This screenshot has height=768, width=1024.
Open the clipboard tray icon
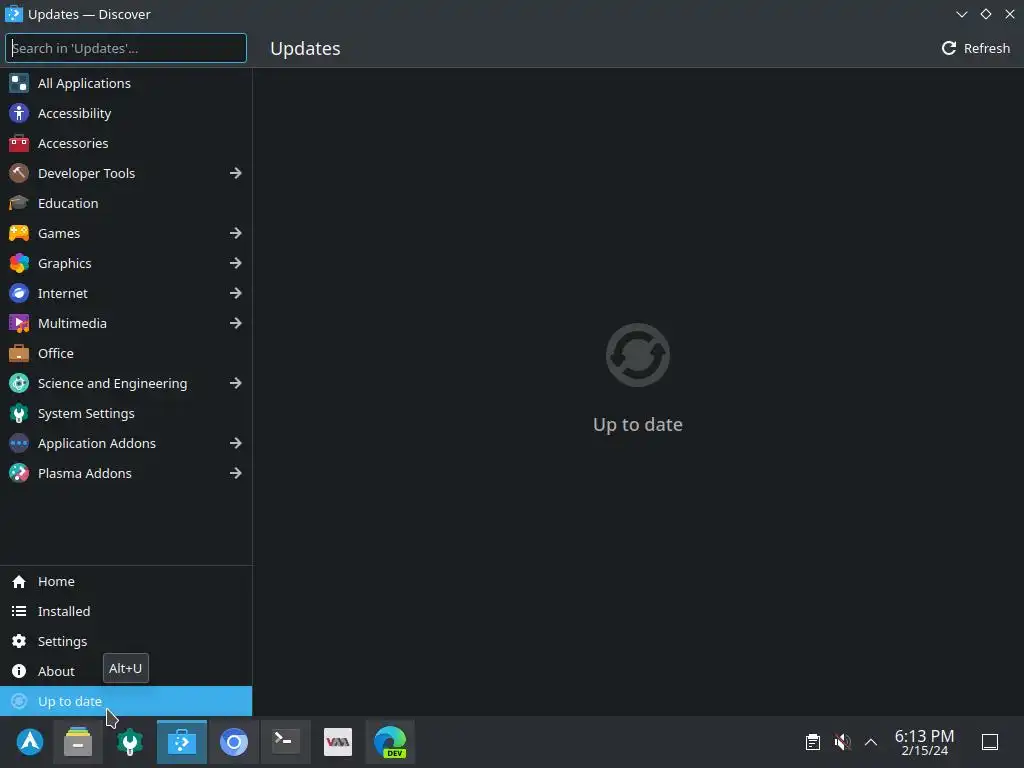coord(812,742)
